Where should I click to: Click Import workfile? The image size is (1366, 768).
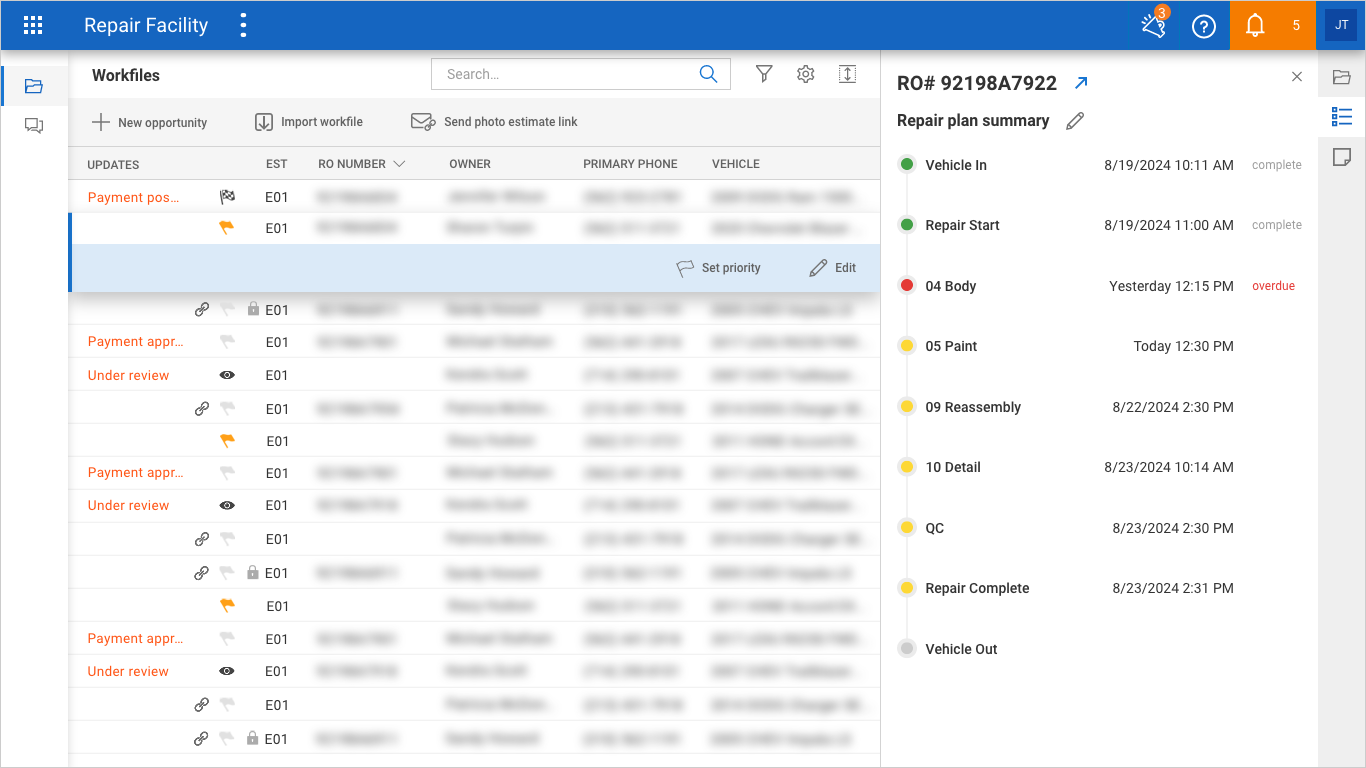[x=308, y=122]
